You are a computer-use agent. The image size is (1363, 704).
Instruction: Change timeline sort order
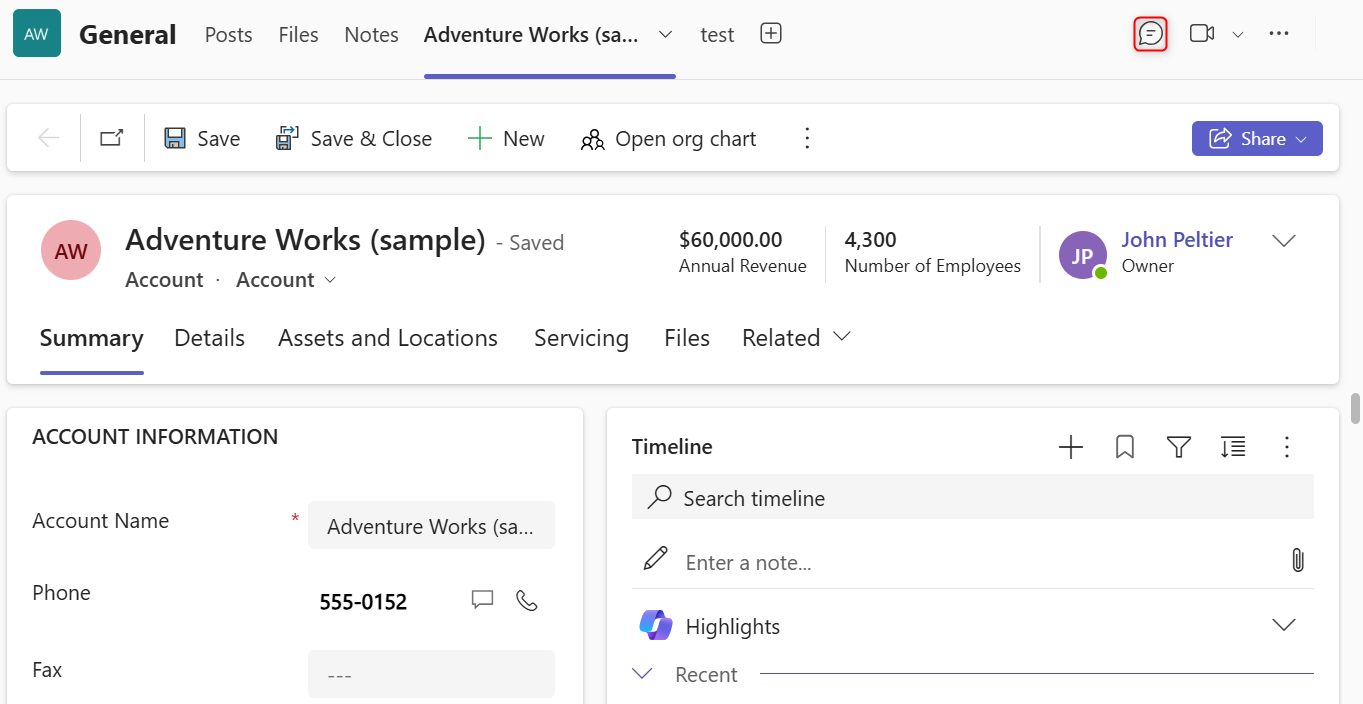(1233, 447)
